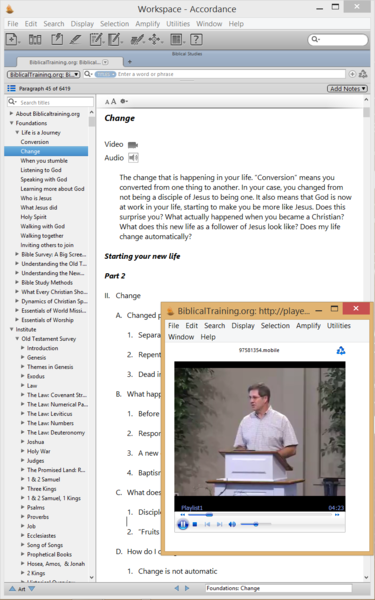The image size is (375, 600).
Task: Click the Video camera icon
Action: click(133, 145)
